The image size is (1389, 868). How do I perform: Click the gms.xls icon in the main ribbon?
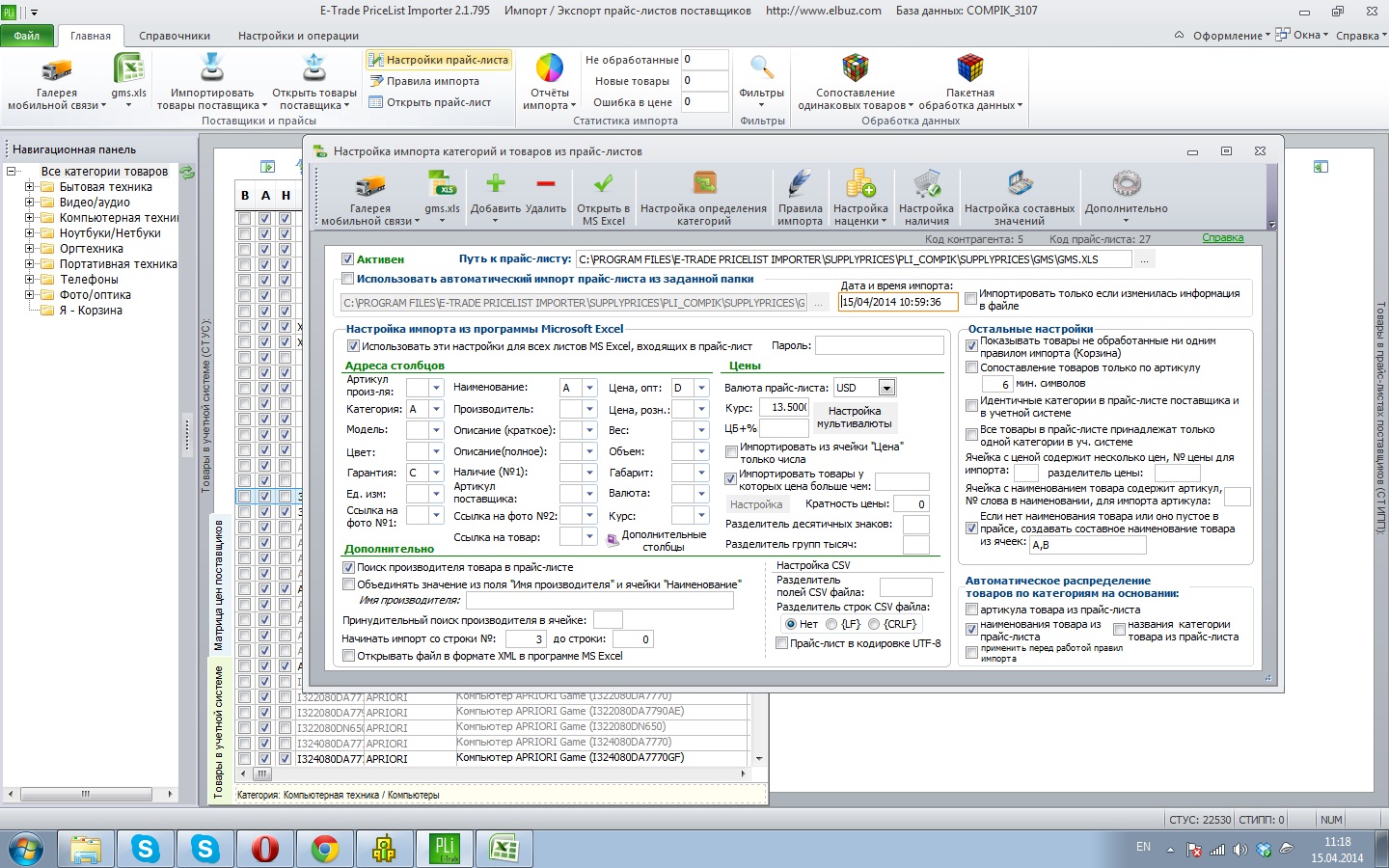pos(128,69)
